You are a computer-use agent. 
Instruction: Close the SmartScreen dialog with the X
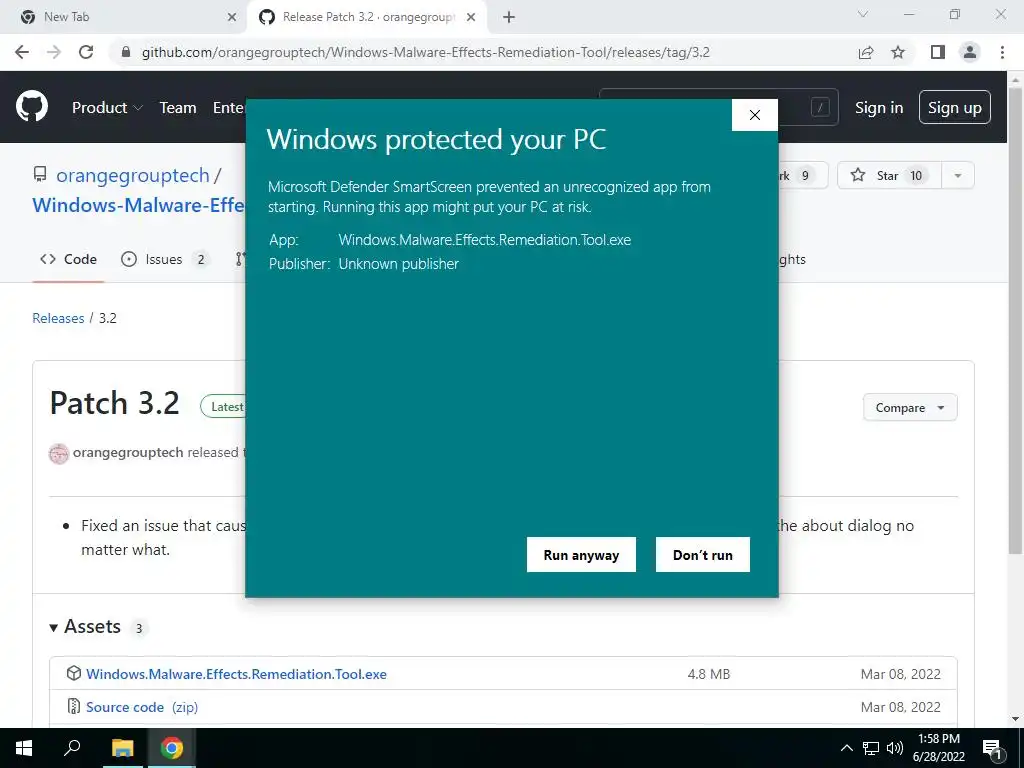(x=755, y=115)
